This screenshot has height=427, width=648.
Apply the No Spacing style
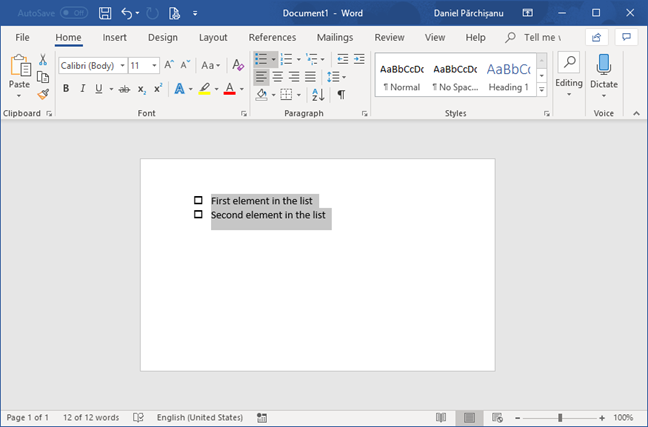pyautogui.click(x=455, y=77)
